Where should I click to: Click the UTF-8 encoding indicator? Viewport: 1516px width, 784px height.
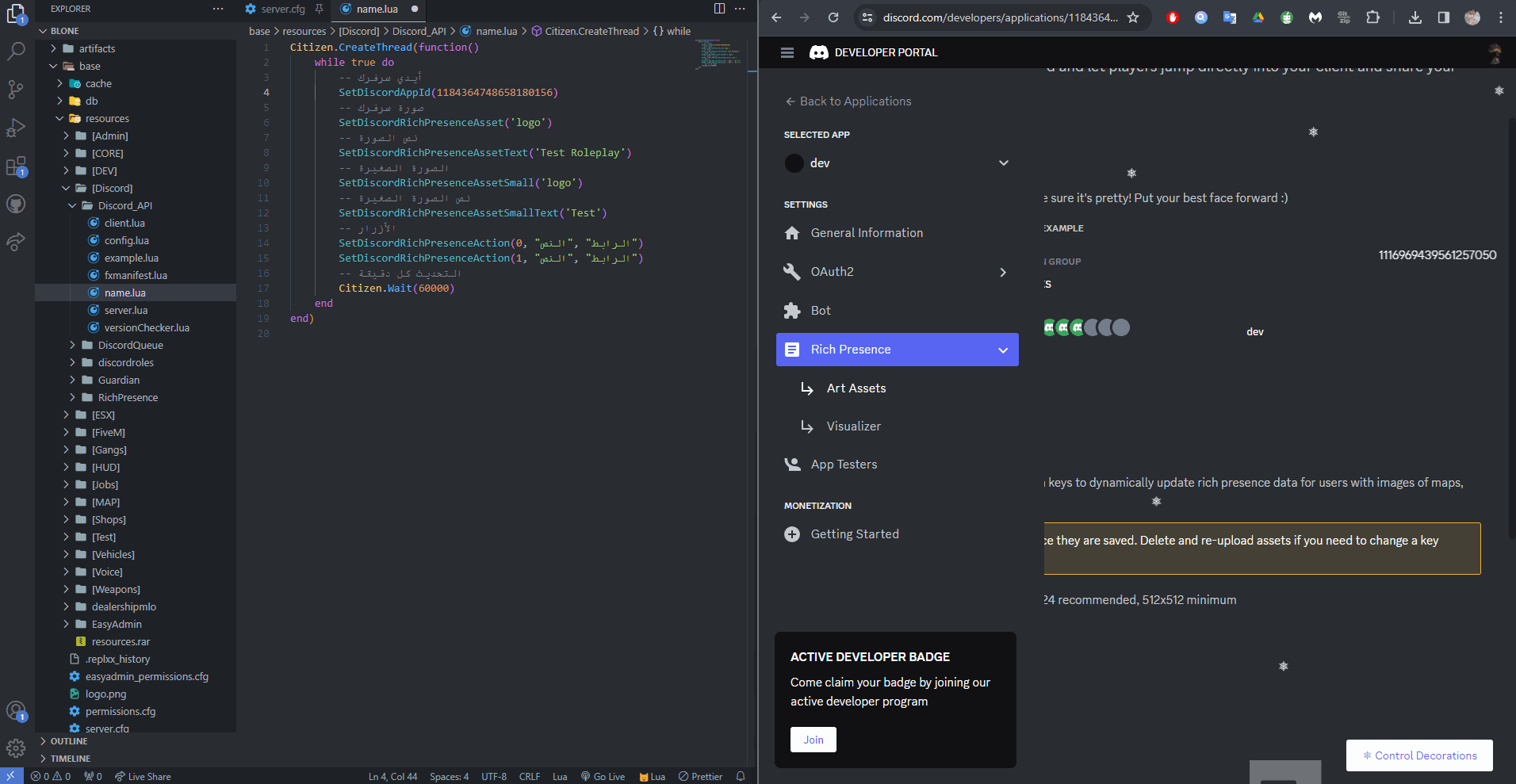[x=494, y=777]
